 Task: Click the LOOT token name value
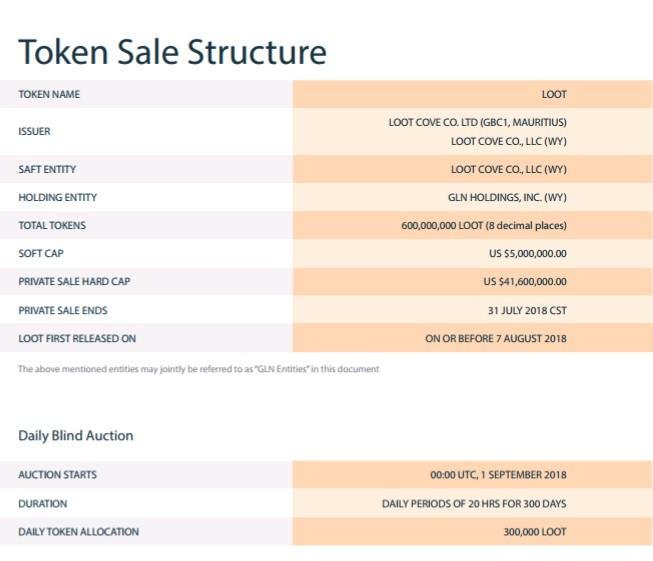point(554,94)
